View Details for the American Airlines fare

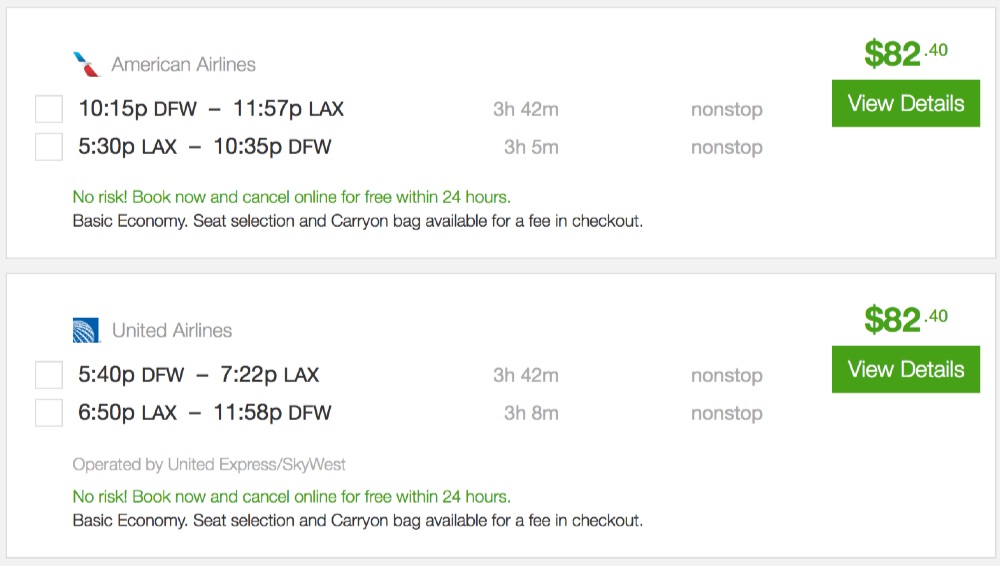pyautogui.click(x=905, y=104)
